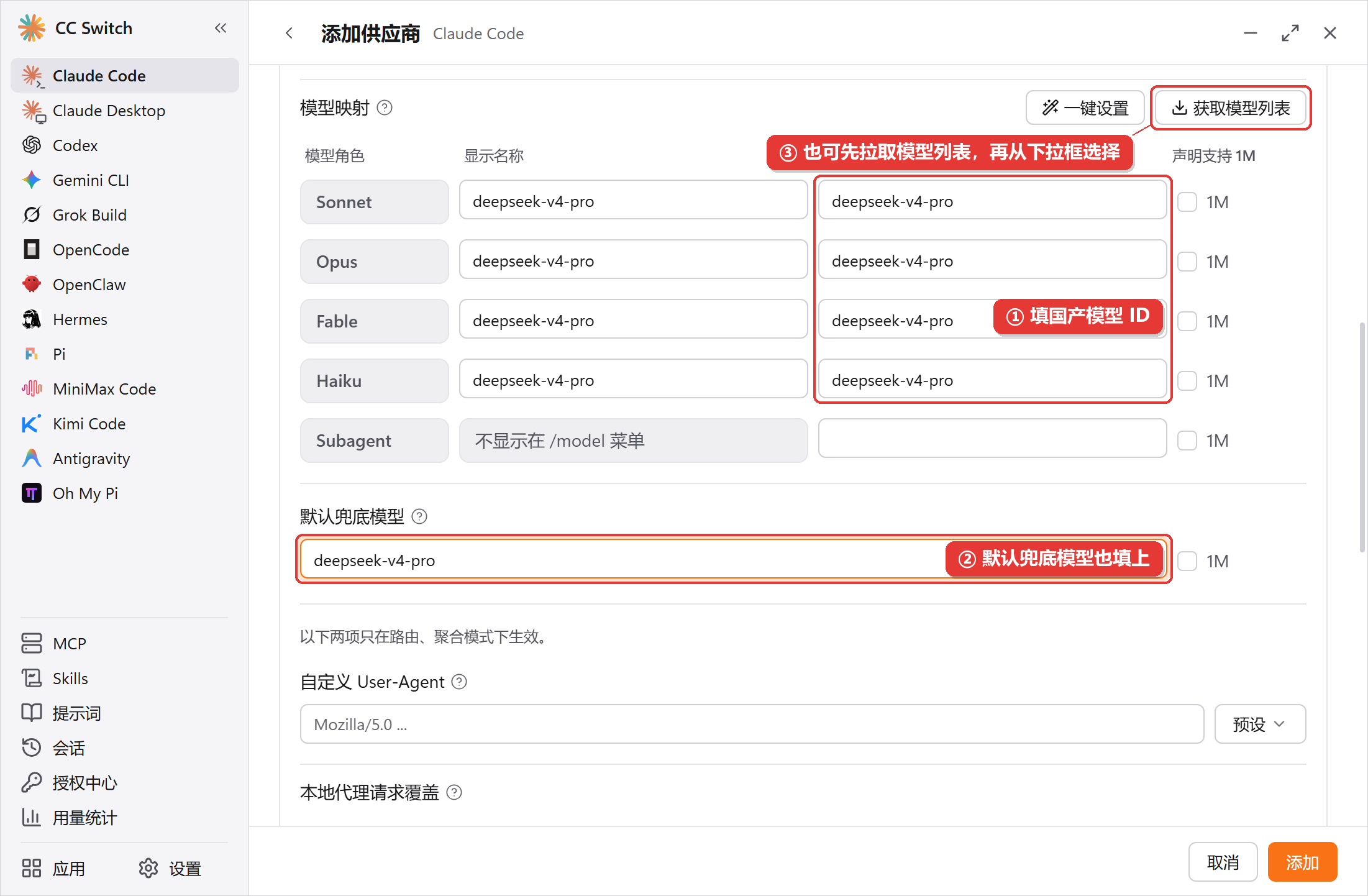Click help icon next to 本地代理请求覆盖
1368x896 pixels.
point(455,793)
